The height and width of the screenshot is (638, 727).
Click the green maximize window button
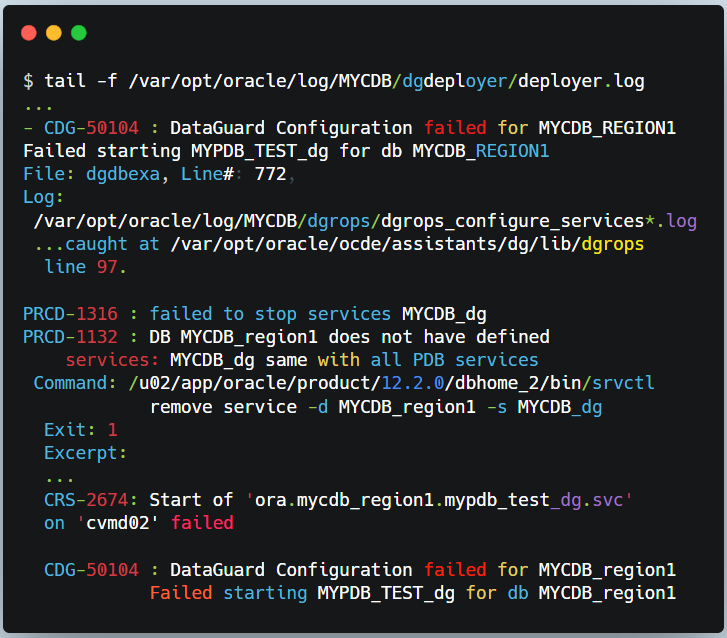pyautogui.click(x=78, y=33)
